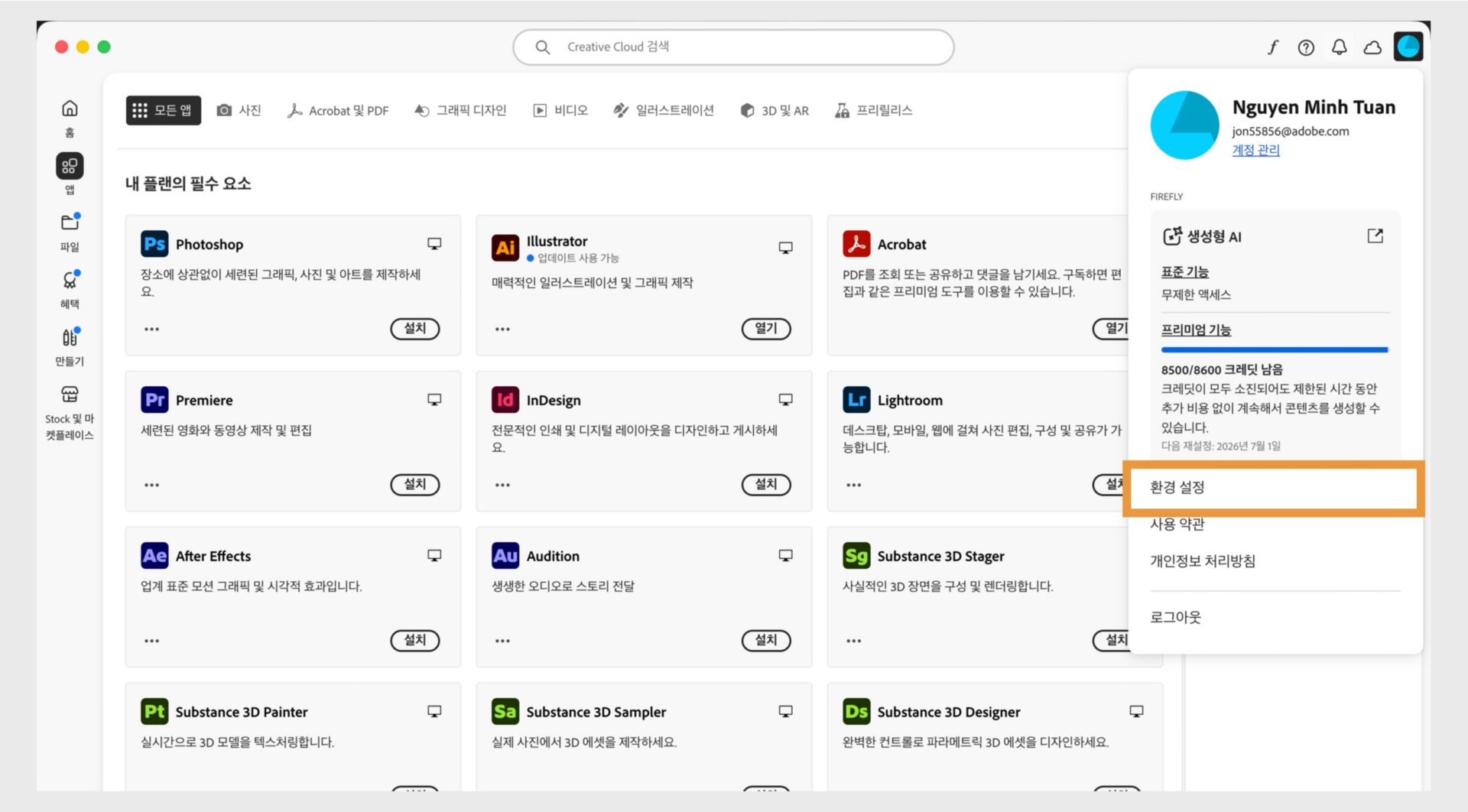This screenshot has width=1468, height=812.
Task: Click the Lightroom app icon
Action: [x=856, y=400]
